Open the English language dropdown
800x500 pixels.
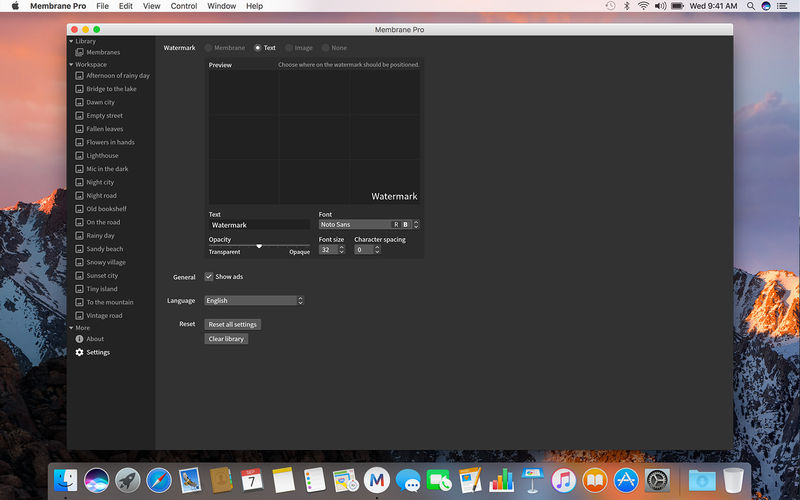pos(254,301)
